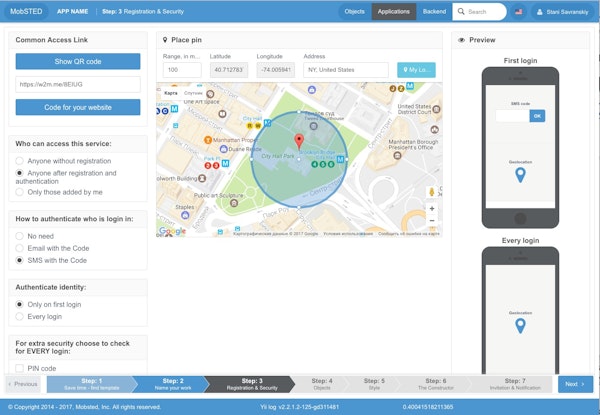The height and width of the screenshot is (415, 600).
Task: Click the search magnifier icon
Action: [x=461, y=11]
